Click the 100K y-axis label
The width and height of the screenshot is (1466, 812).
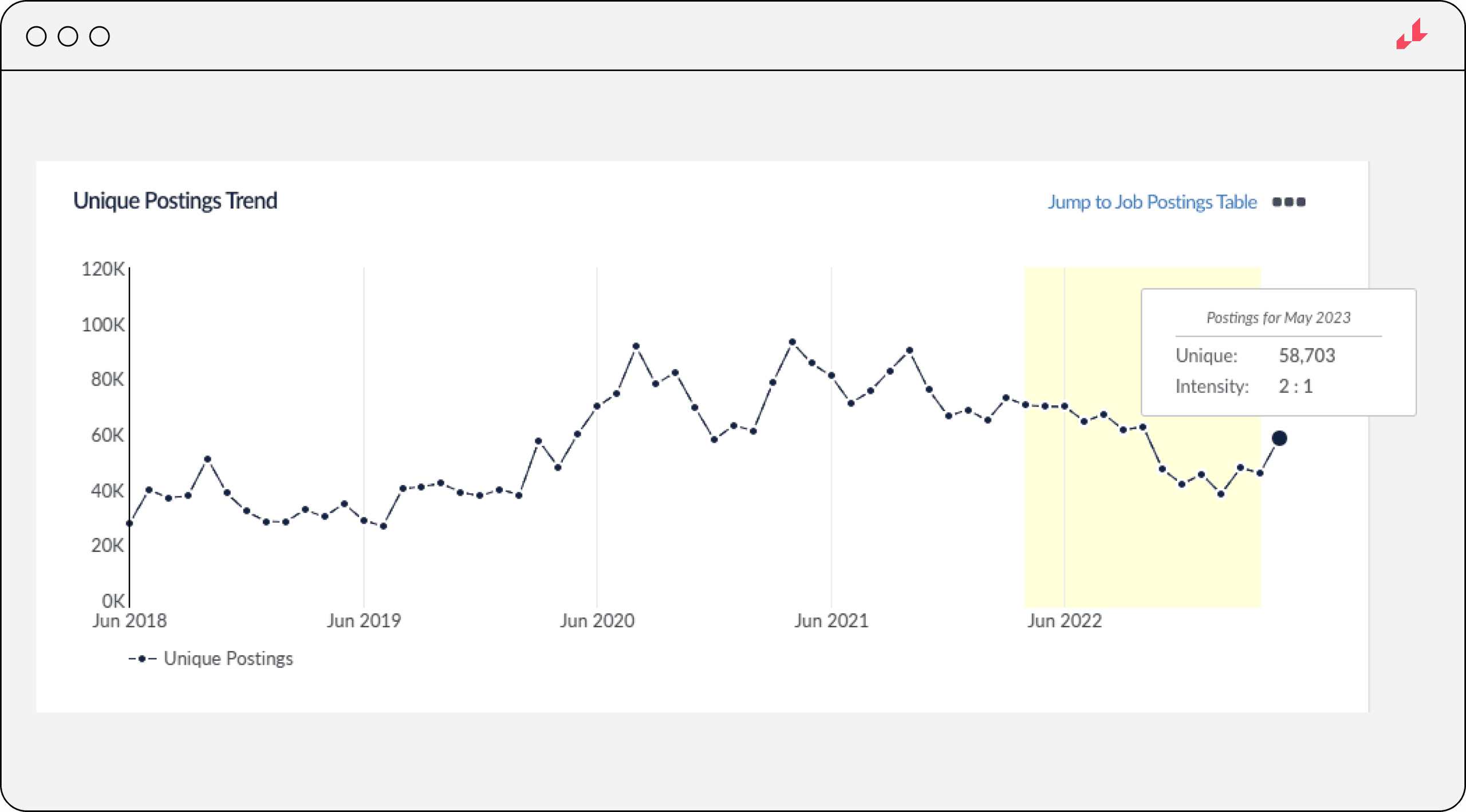point(103,325)
